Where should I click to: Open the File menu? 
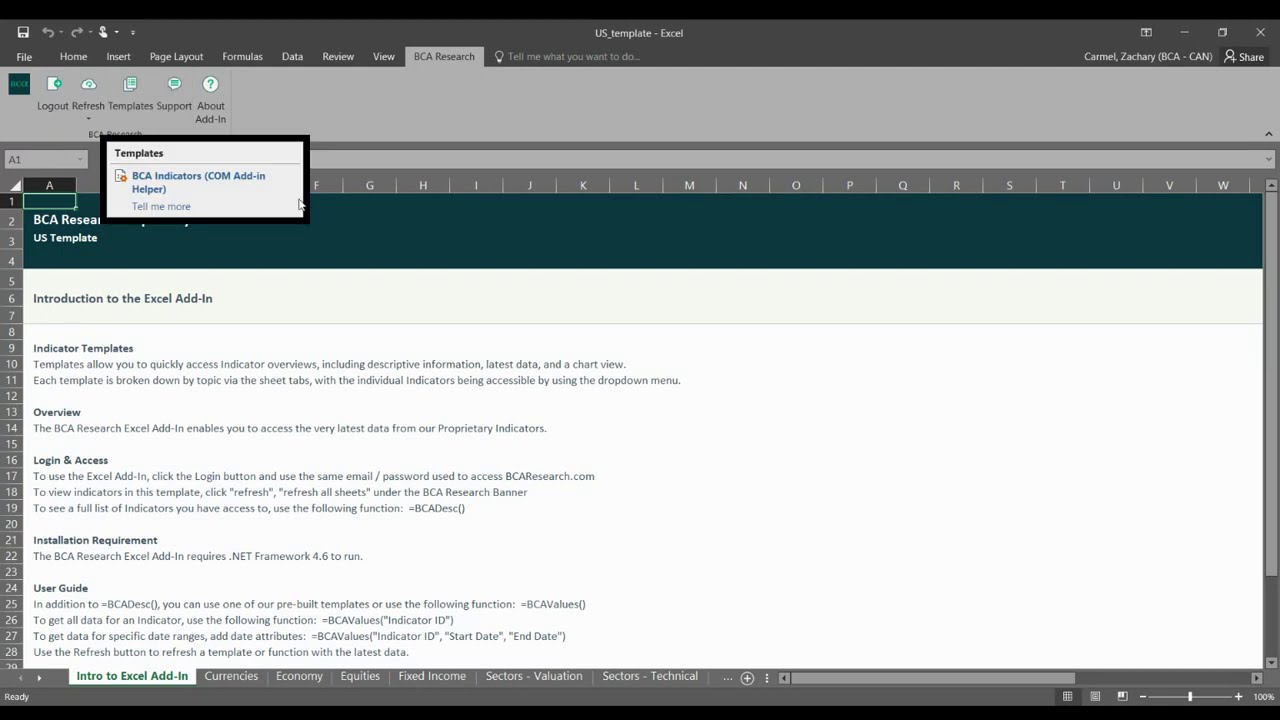(x=24, y=57)
